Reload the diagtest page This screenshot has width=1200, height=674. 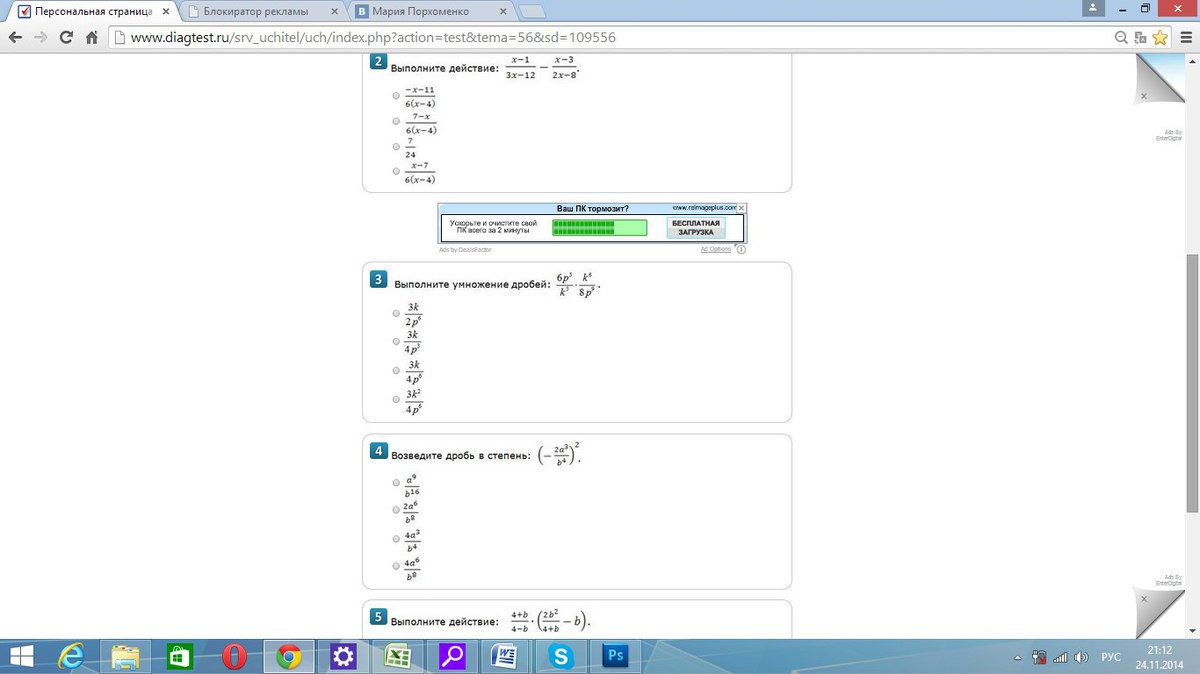(66, 37)
